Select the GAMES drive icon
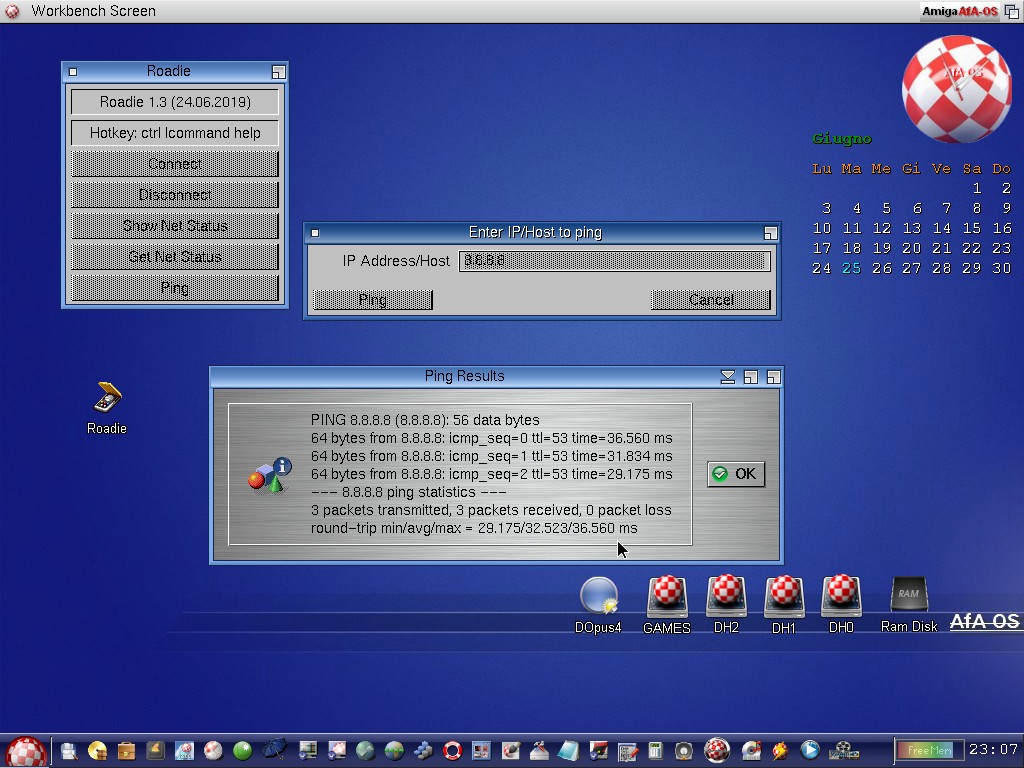The image size is (1024, 768). pos(666,596)
